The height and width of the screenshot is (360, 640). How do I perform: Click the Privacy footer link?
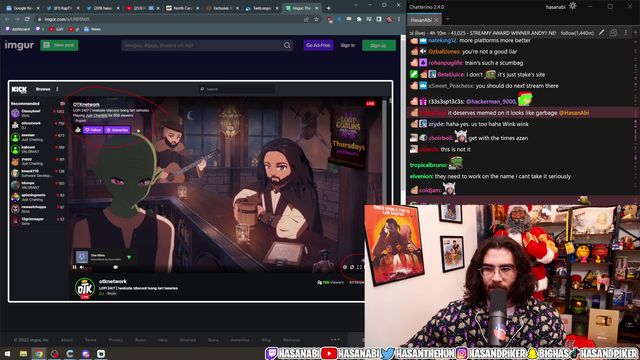coord(116,340)
